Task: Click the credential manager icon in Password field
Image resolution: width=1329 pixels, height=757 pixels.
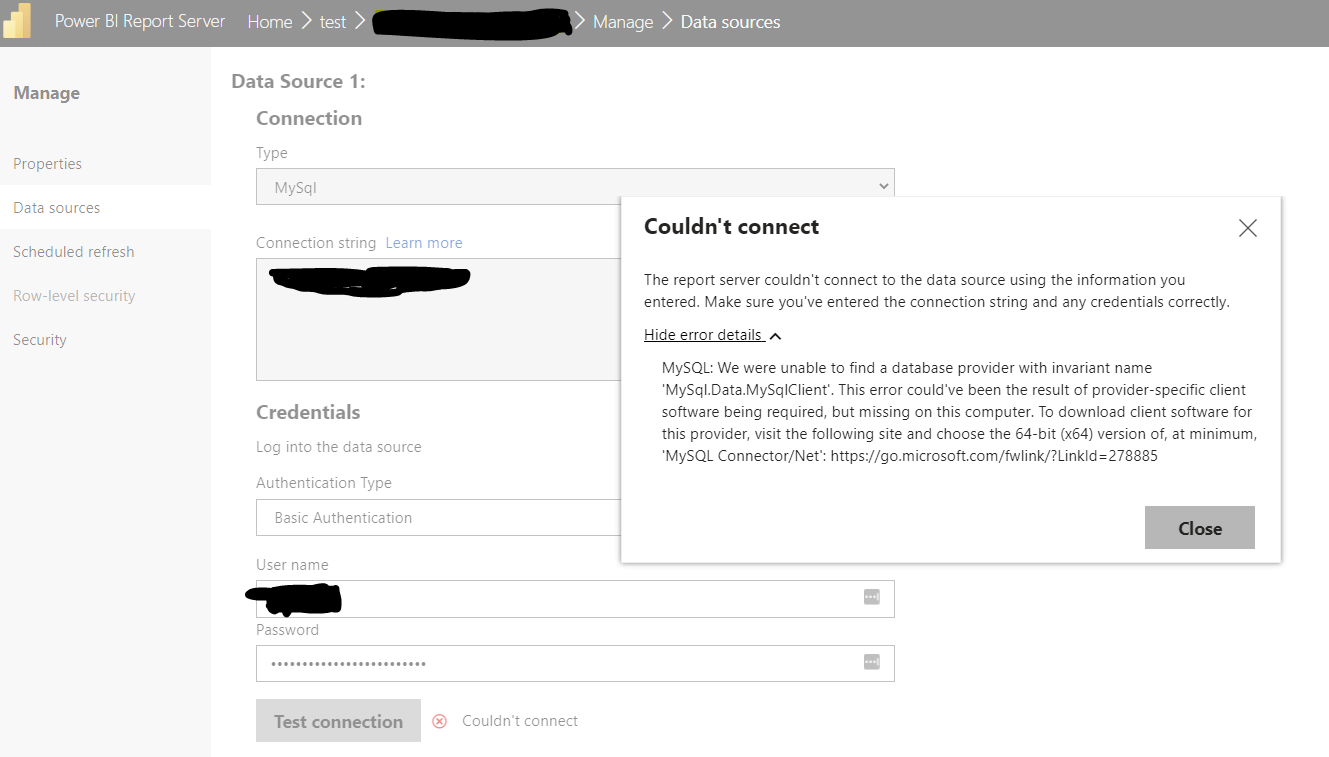Action: pyautogui.click(x=871, y=662)
